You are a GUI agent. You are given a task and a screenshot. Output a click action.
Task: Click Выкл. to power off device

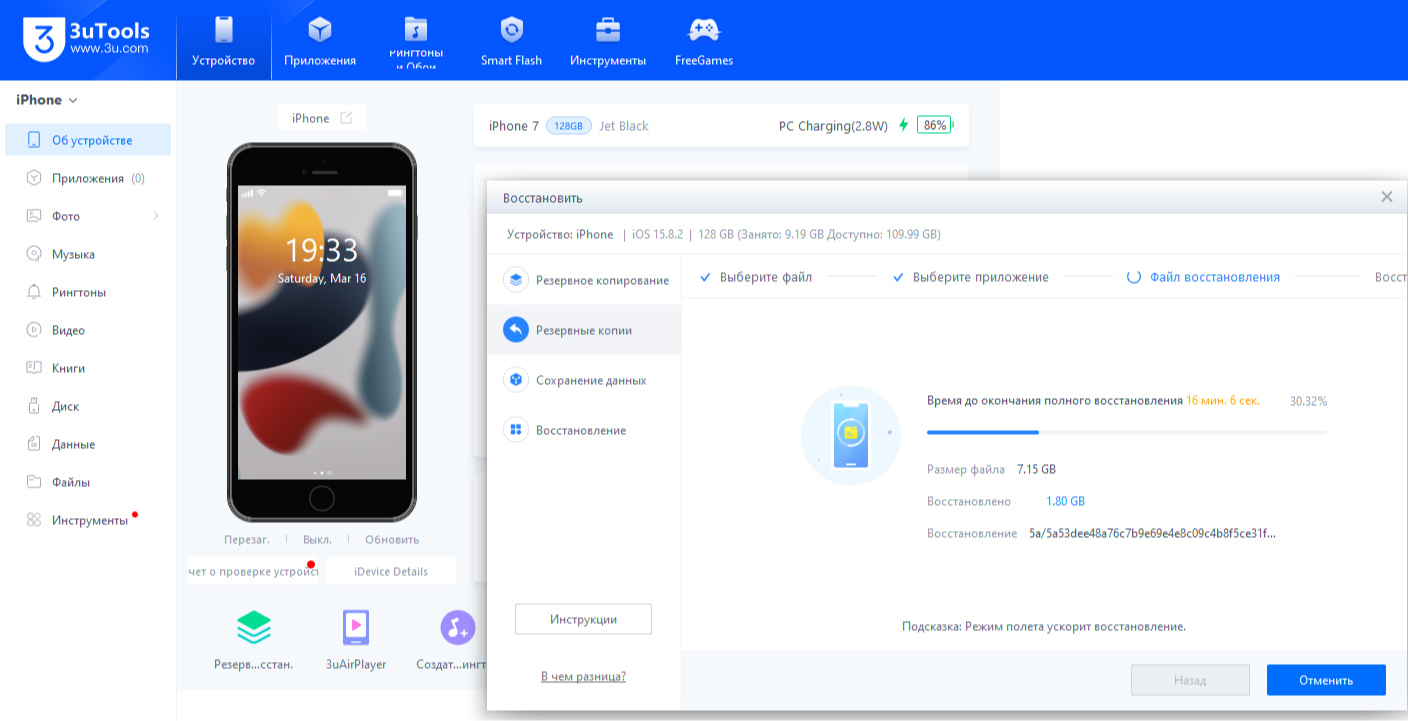317,539
